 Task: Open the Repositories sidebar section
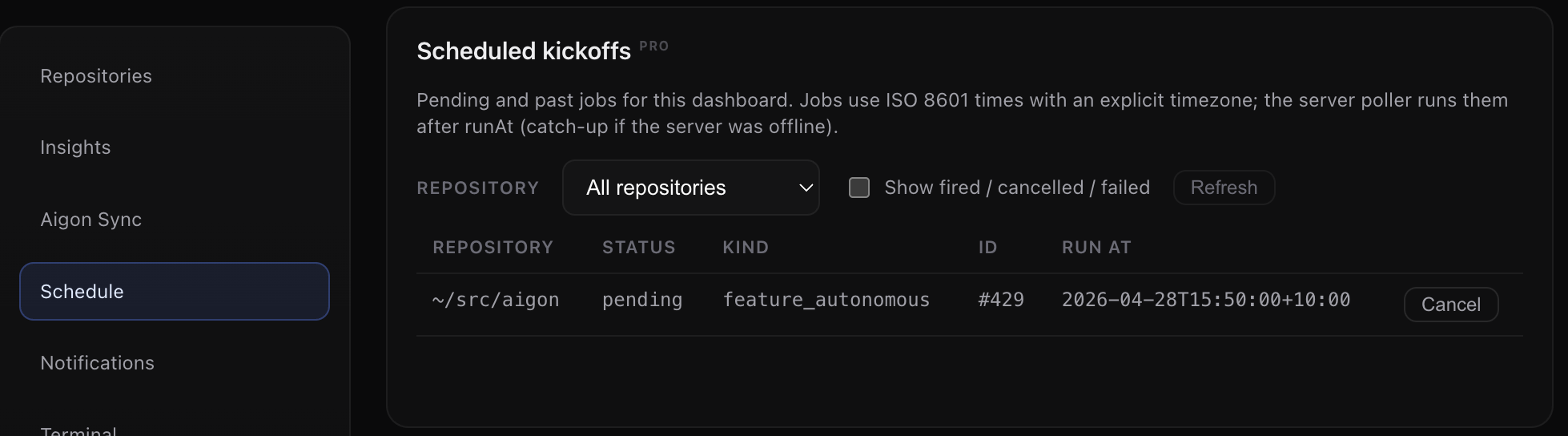(x=96, y=76)
